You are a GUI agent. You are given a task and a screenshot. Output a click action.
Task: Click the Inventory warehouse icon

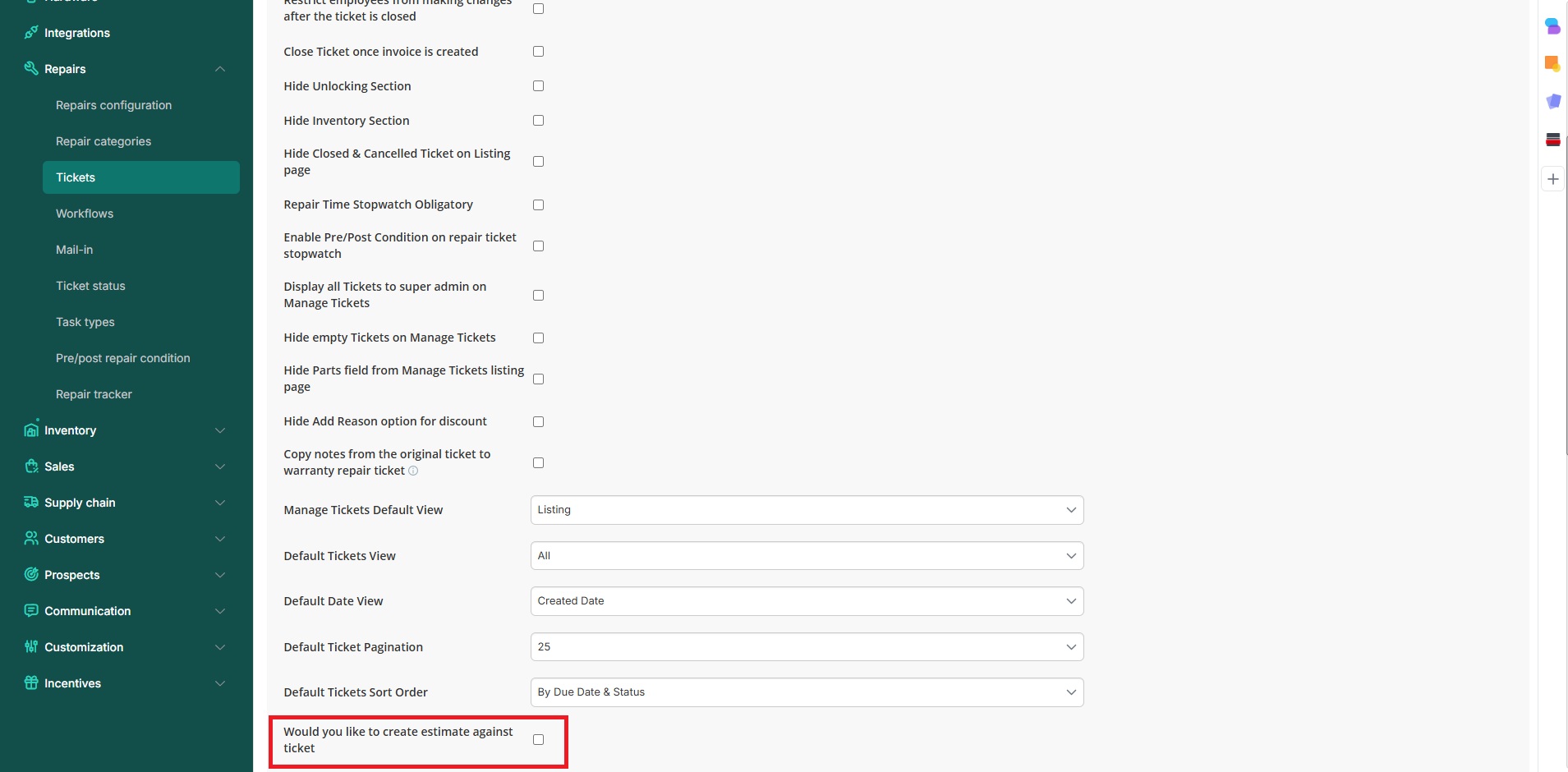tap(31, 430)
